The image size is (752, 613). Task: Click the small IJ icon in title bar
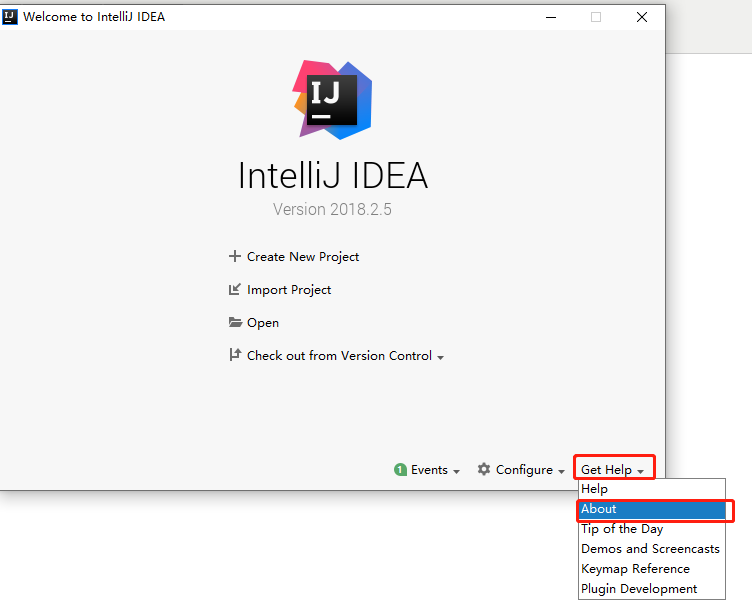click(x=11, y=17)
